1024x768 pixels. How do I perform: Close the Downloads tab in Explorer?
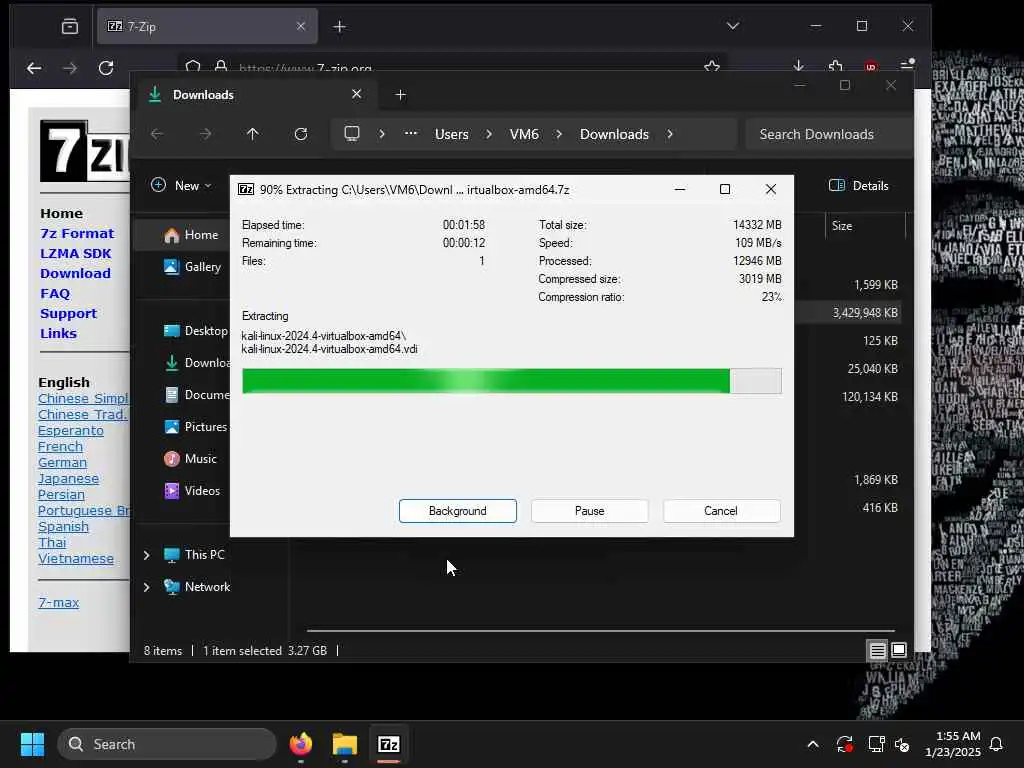pos(357,94)
